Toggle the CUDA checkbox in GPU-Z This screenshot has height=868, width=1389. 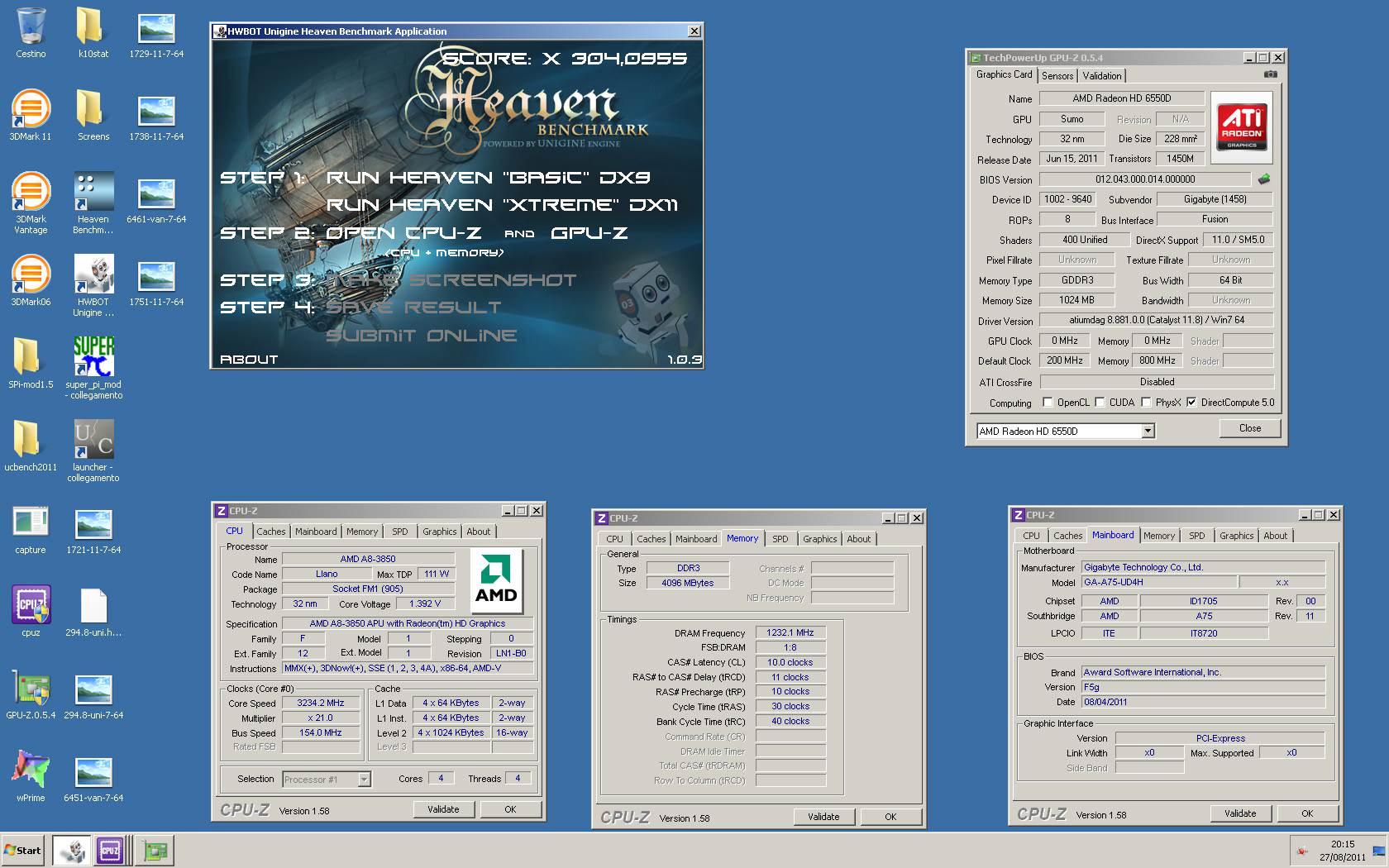point(1100,403)
